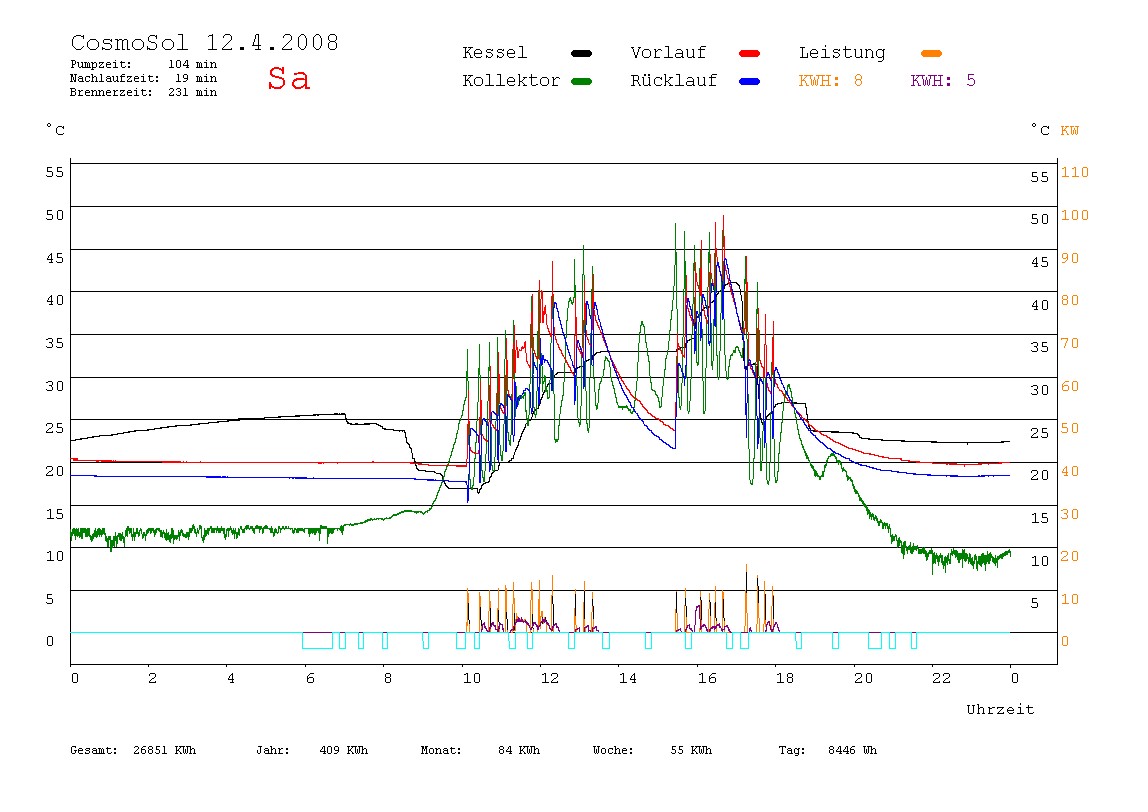Click hour "4" on the time axis
The image size is (1148, 812).
click(x=231, y=679)
